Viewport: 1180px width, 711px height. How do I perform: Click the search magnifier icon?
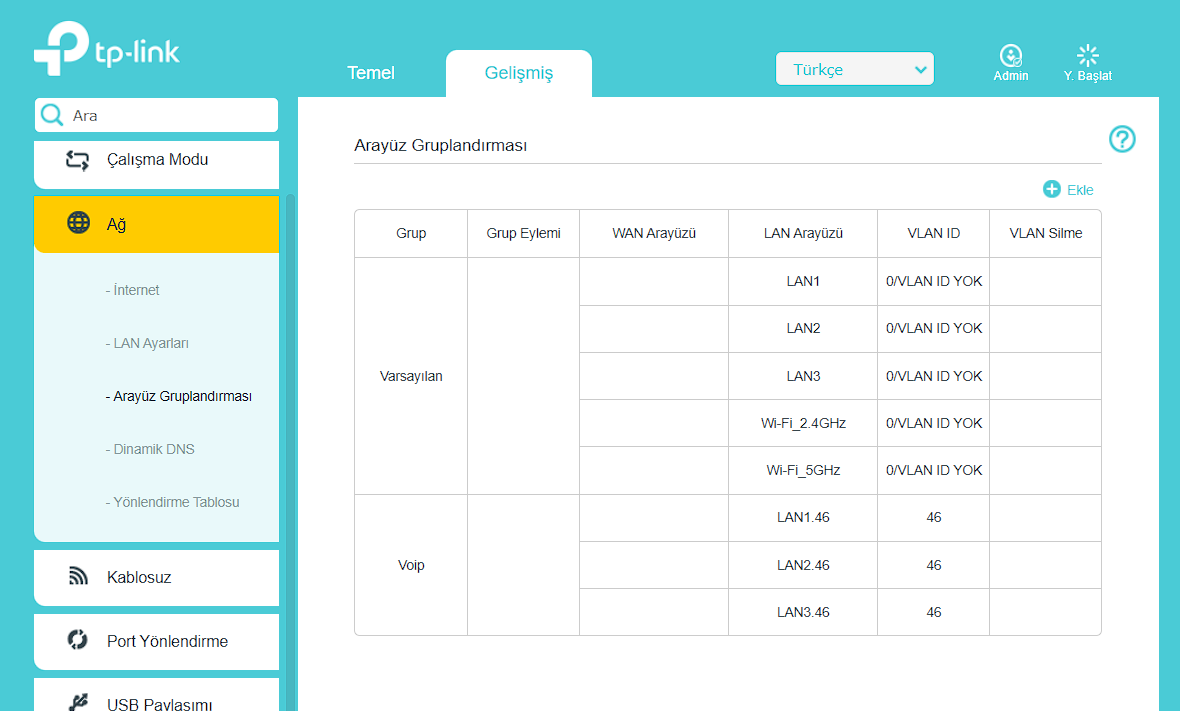[52, 115]
